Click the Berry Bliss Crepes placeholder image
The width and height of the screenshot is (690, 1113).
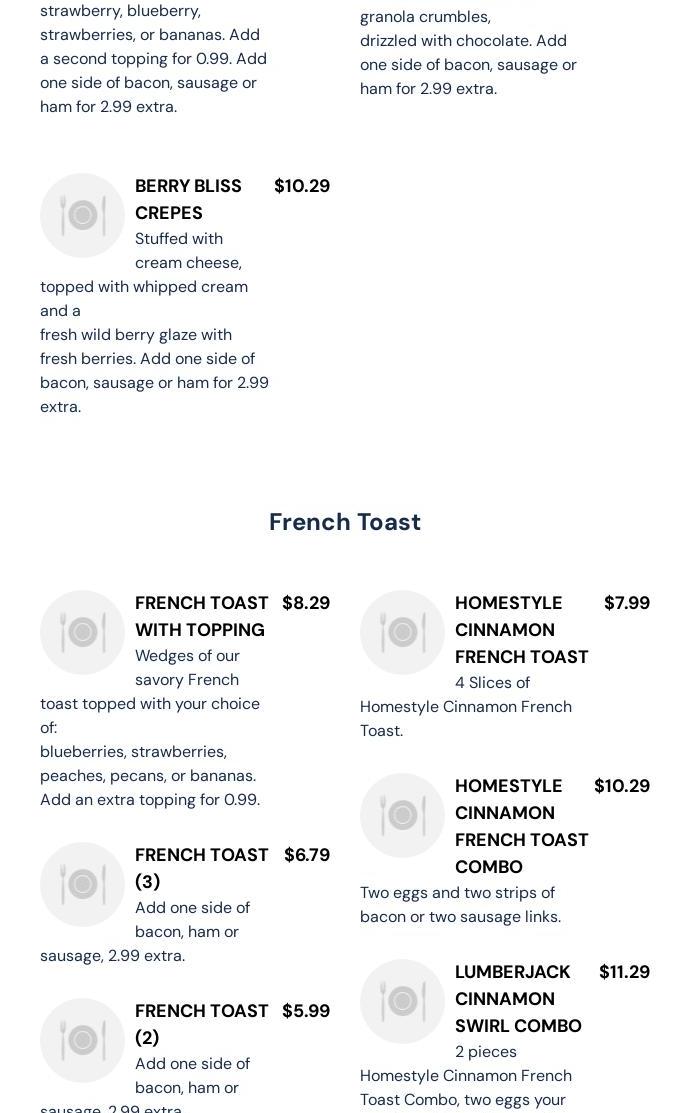(82, 215)
